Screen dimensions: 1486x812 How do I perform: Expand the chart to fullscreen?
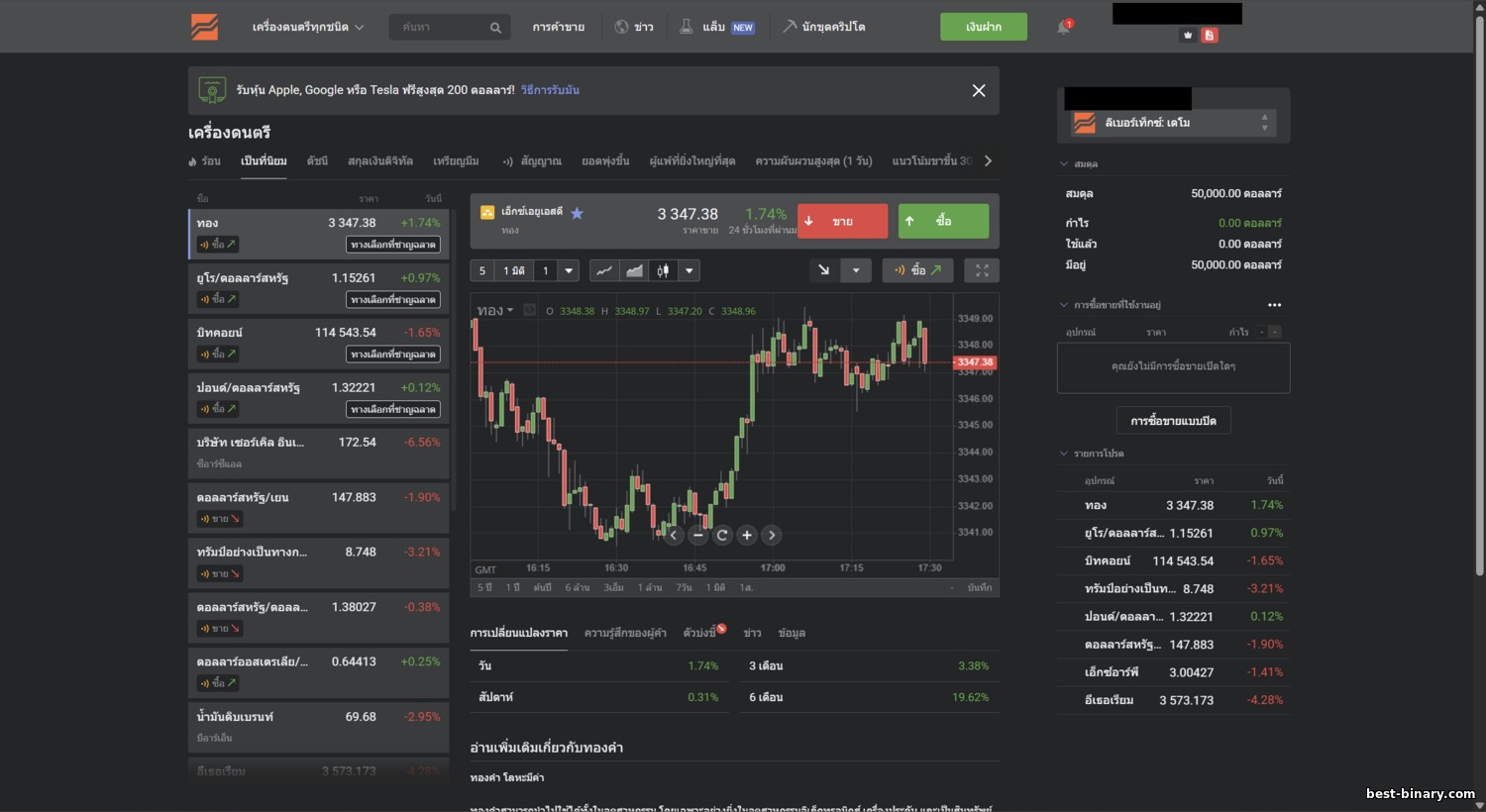pos(982,270)
